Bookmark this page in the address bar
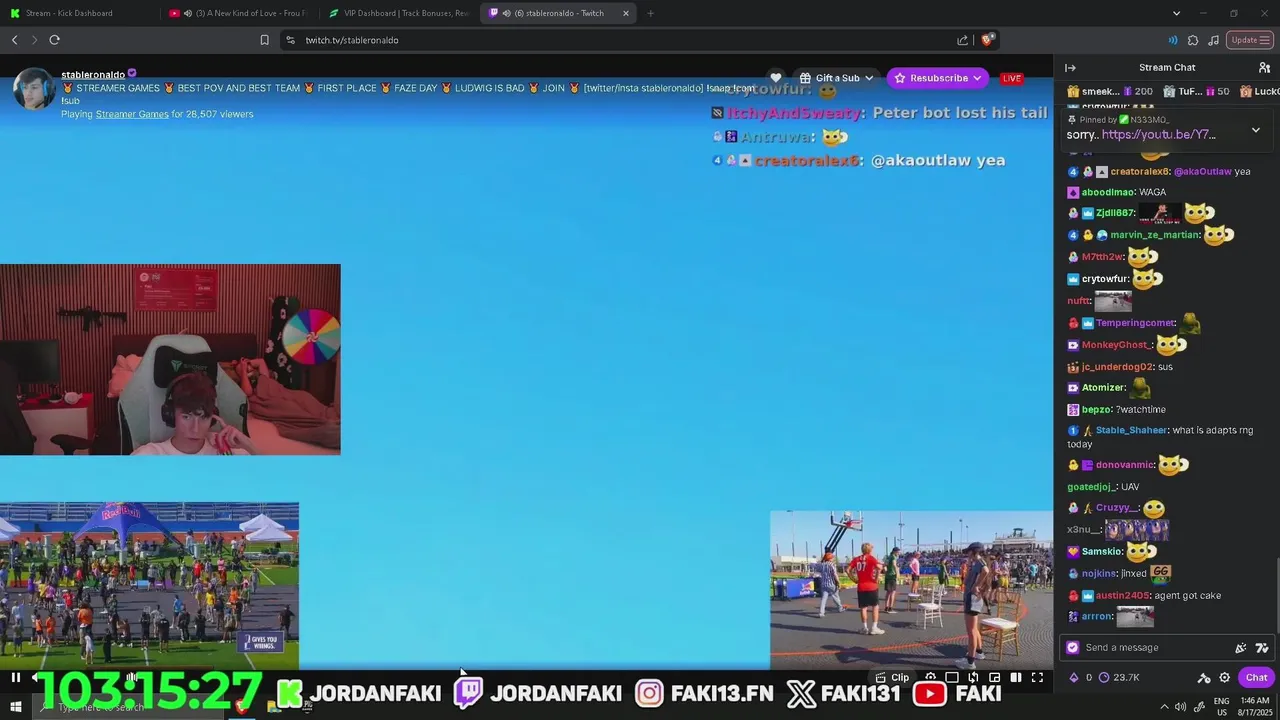The image size is (1280, 720). pyautogui.click(x=264, y=40)
